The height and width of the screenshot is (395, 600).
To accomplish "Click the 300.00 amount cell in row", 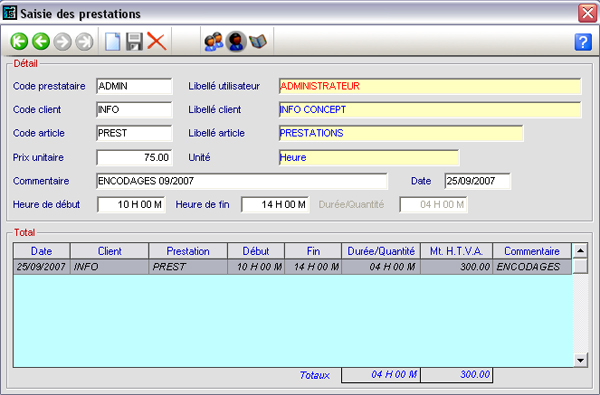I will tap(457, 267).
